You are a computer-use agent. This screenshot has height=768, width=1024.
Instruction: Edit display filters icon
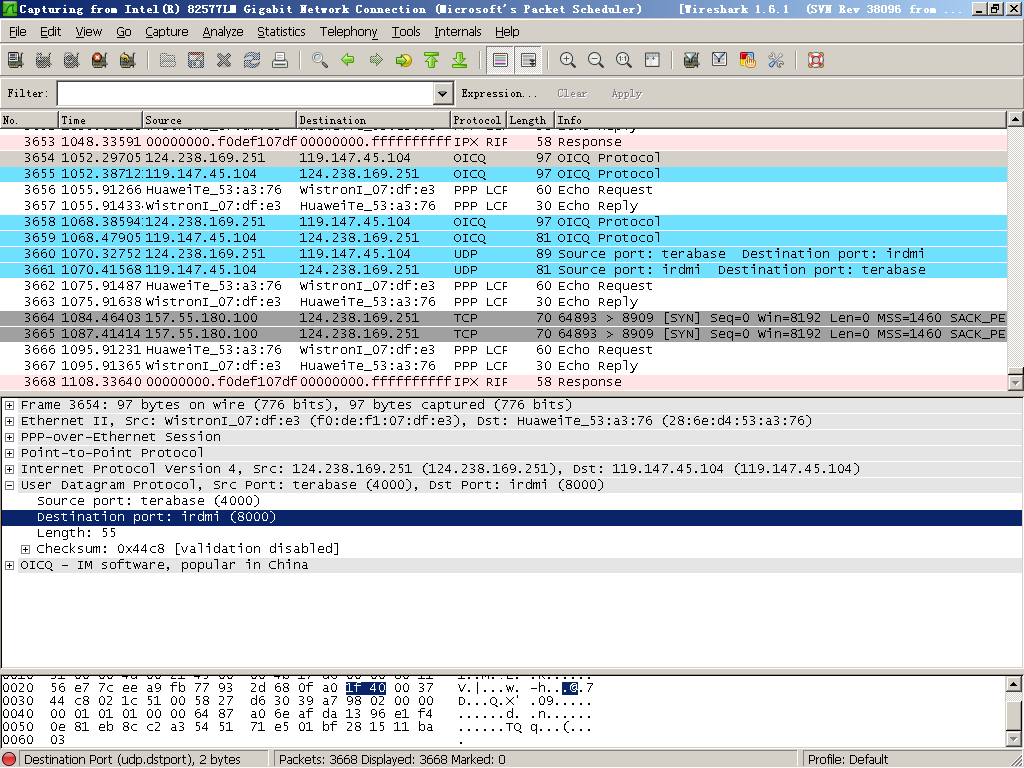(x=720, y=61)
